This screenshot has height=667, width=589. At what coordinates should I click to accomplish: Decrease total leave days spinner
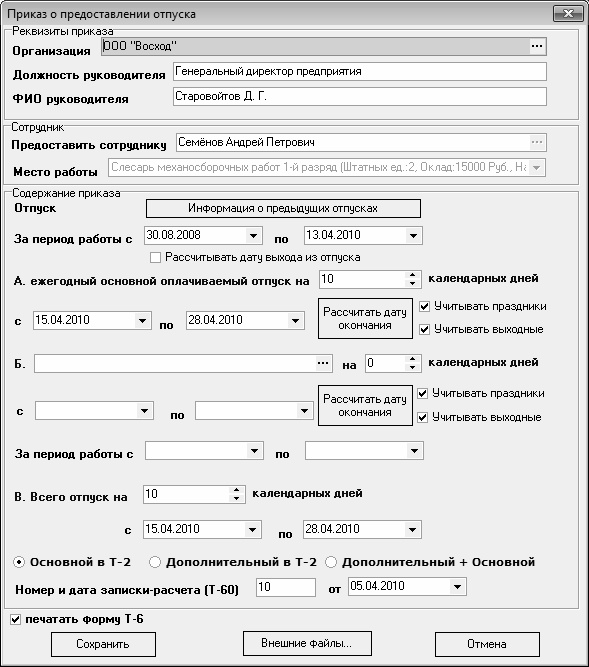click(x=236, y=498)
